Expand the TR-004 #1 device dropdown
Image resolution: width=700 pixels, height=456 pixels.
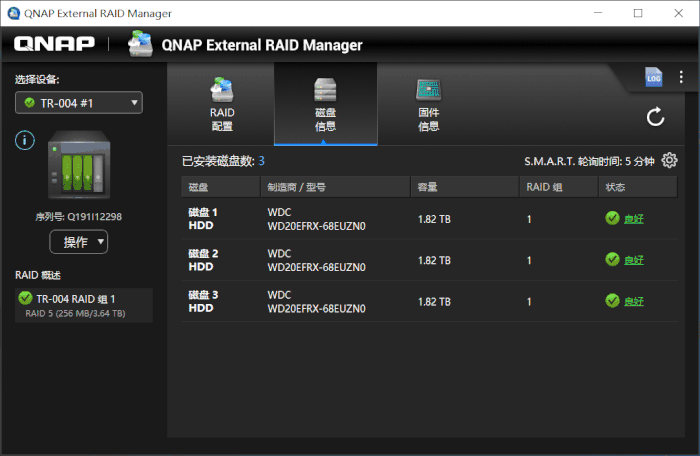pyautogui.click(x=79, y=103)
